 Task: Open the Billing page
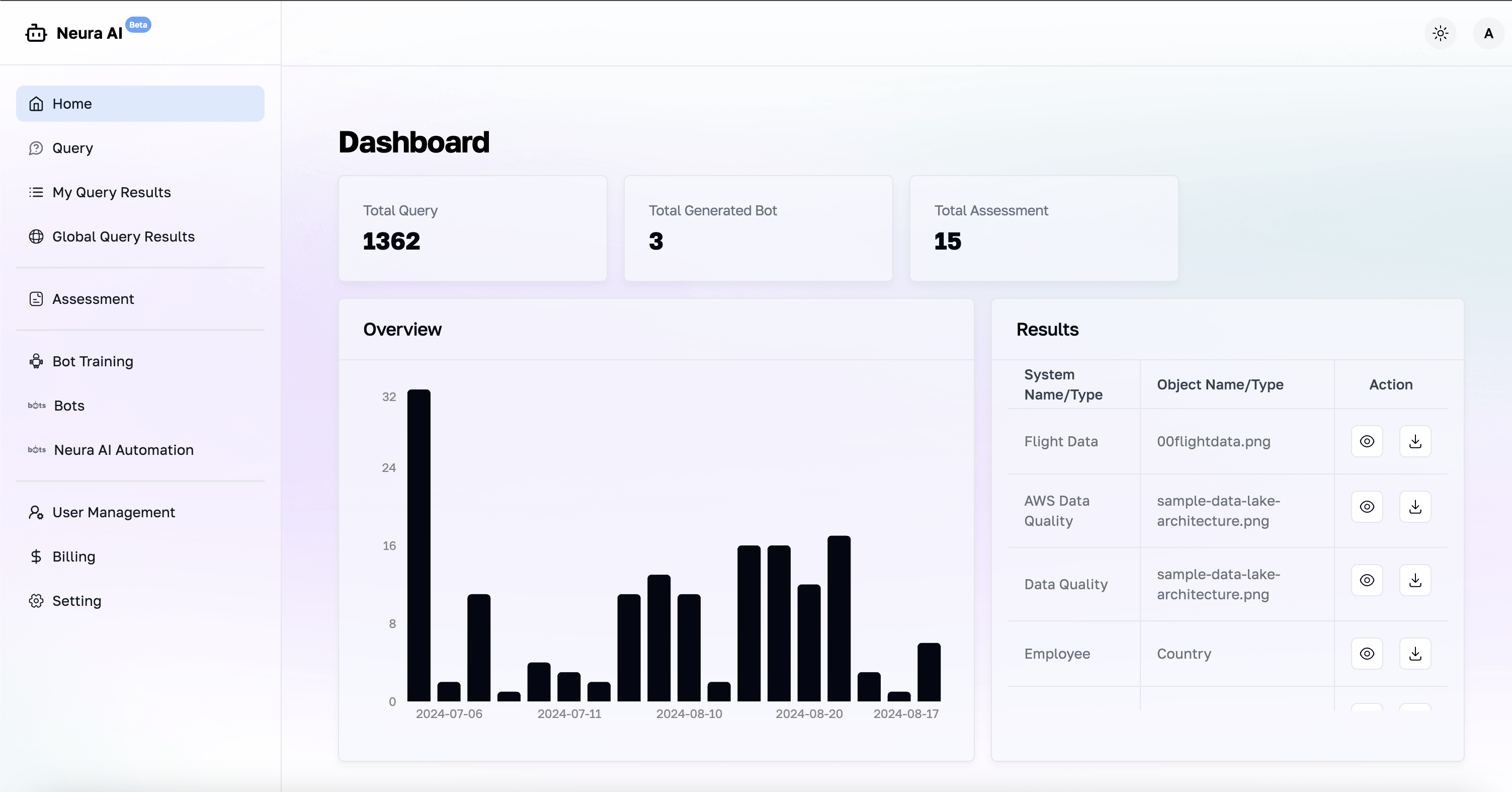pyautogui.click(x=73, y=557)
